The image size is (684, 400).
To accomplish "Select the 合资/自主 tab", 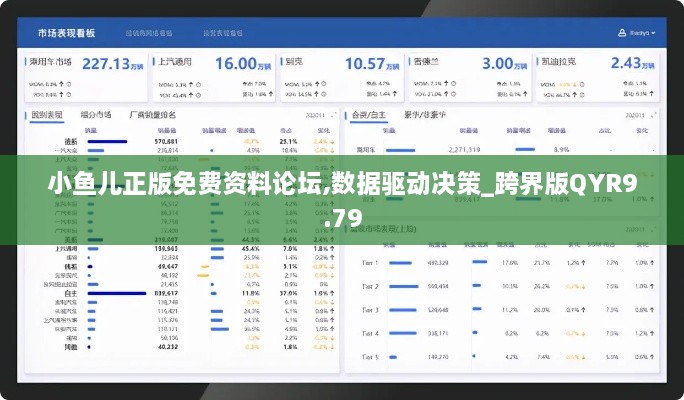I will (369, 115).
